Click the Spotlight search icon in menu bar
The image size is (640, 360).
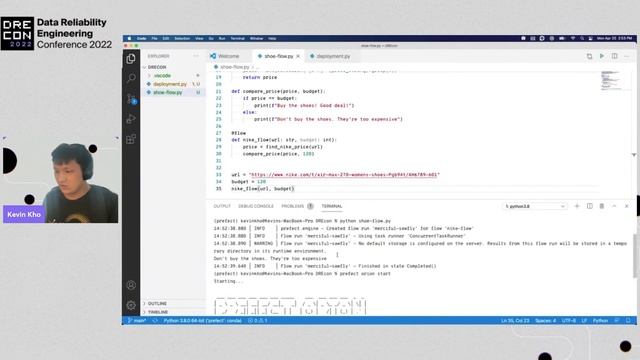tap(582, 38)
